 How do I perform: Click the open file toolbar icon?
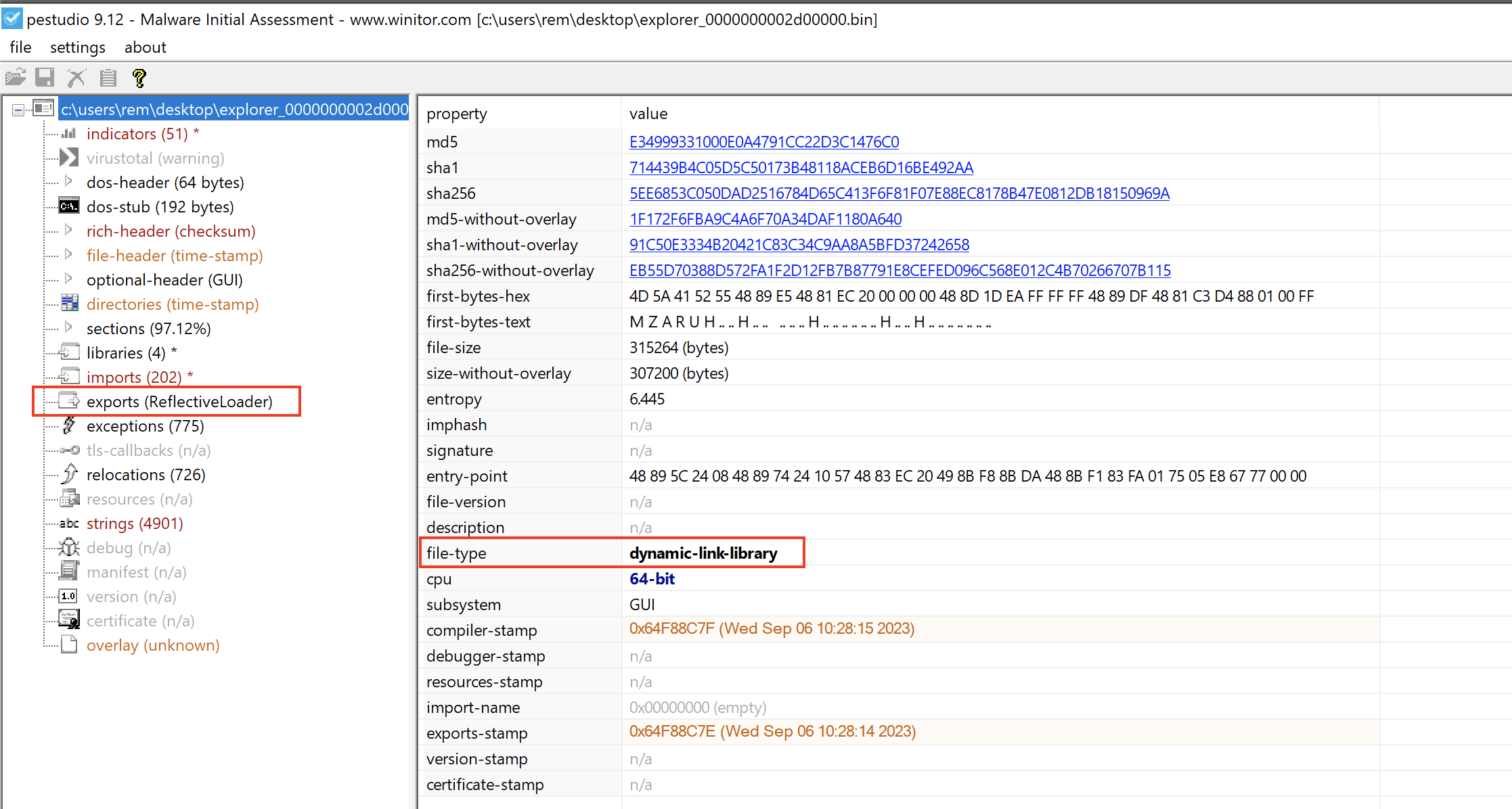15,78
